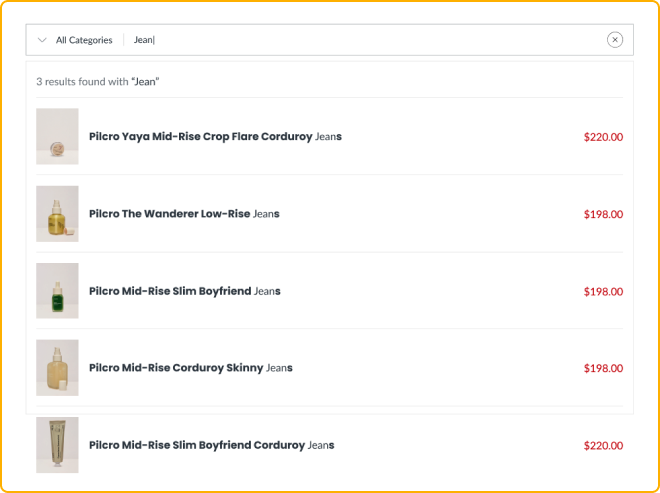The width and height of the screenshot is (660, 493).
Task: Click the $220.00 price of Slim Boyfriend Corduroy
Action: click(603, 446)
